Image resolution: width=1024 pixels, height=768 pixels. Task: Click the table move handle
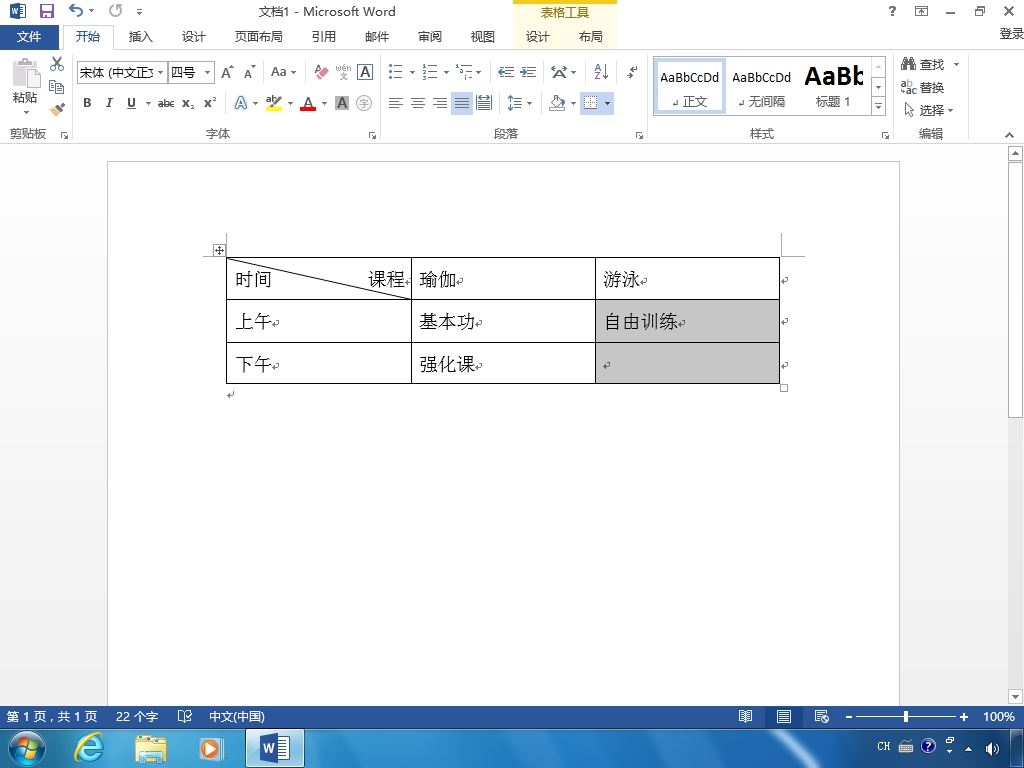point(219,250)
